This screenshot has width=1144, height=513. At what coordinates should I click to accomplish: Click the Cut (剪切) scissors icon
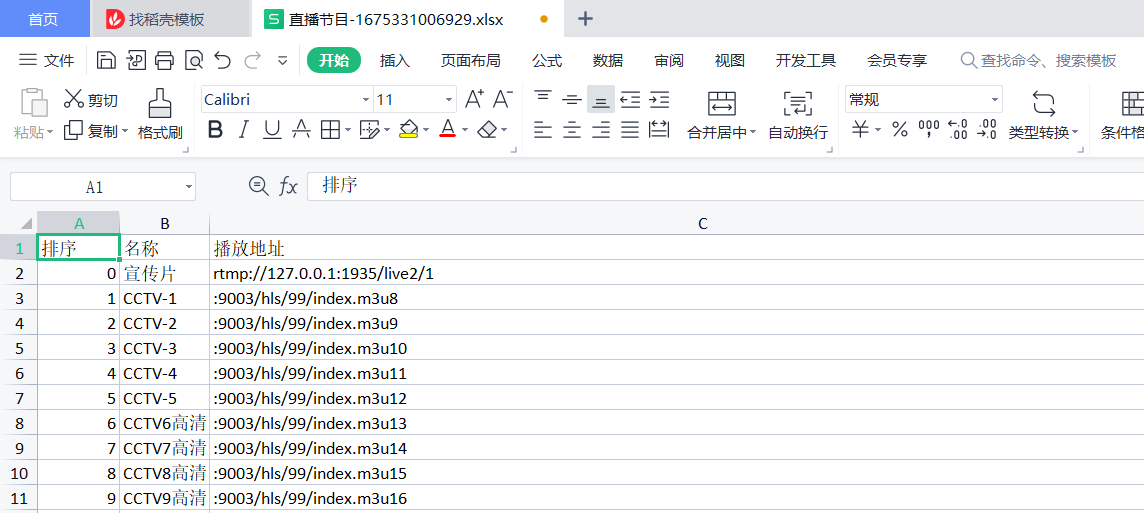(74, 99)
